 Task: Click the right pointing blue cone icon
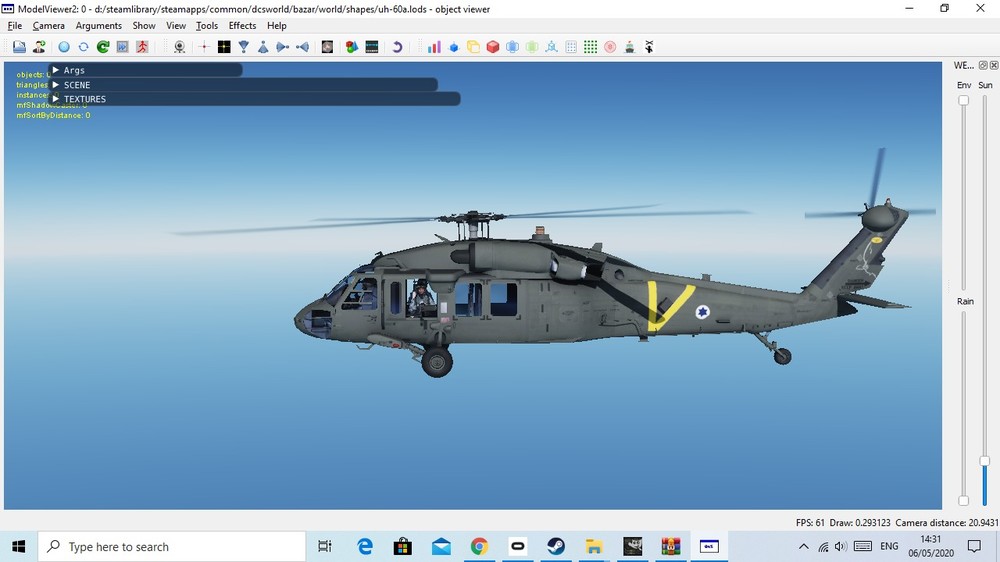pos(283,47)
